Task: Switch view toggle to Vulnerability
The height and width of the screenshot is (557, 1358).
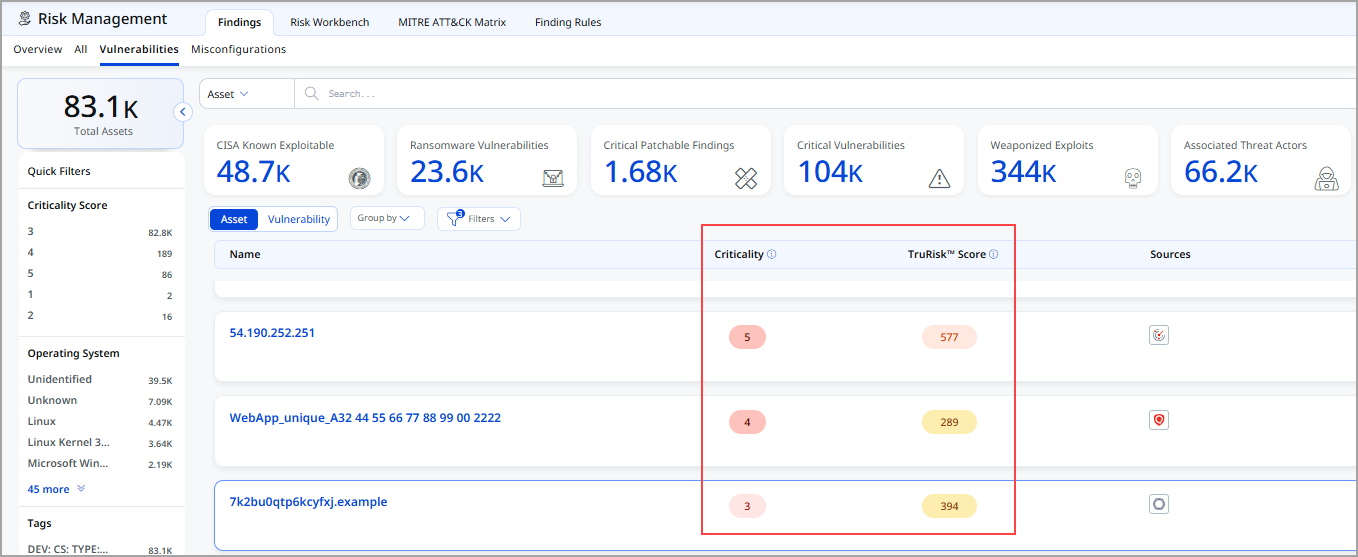Action: click(298, 219)
